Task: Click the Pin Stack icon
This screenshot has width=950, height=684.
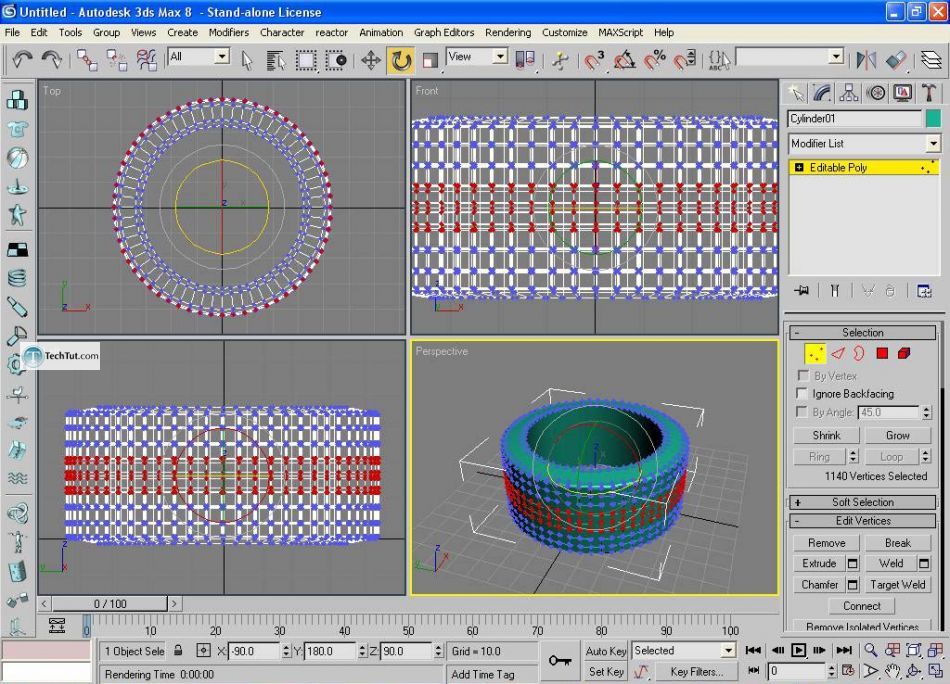Action: pyautogui.click(x=802, y=291)
